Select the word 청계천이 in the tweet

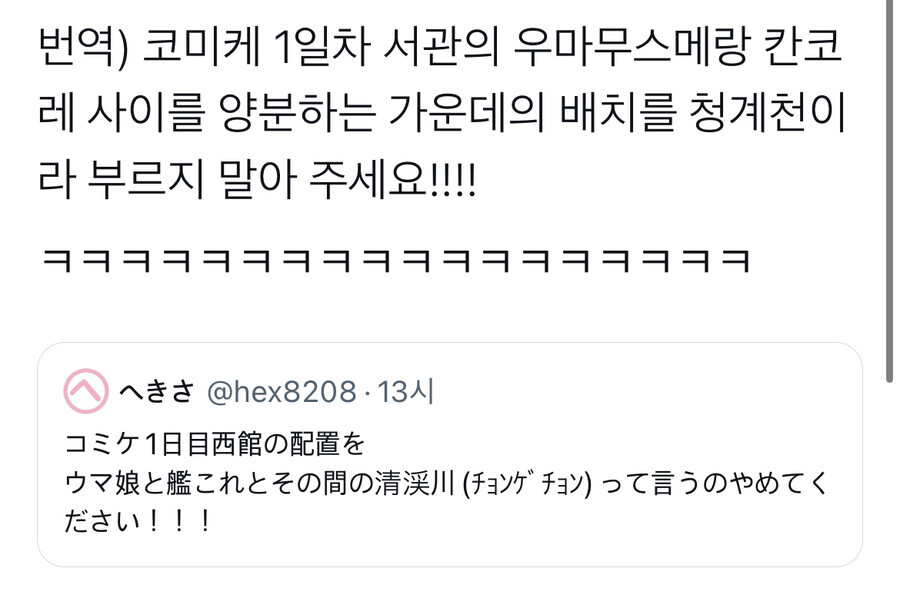(767, 112)
